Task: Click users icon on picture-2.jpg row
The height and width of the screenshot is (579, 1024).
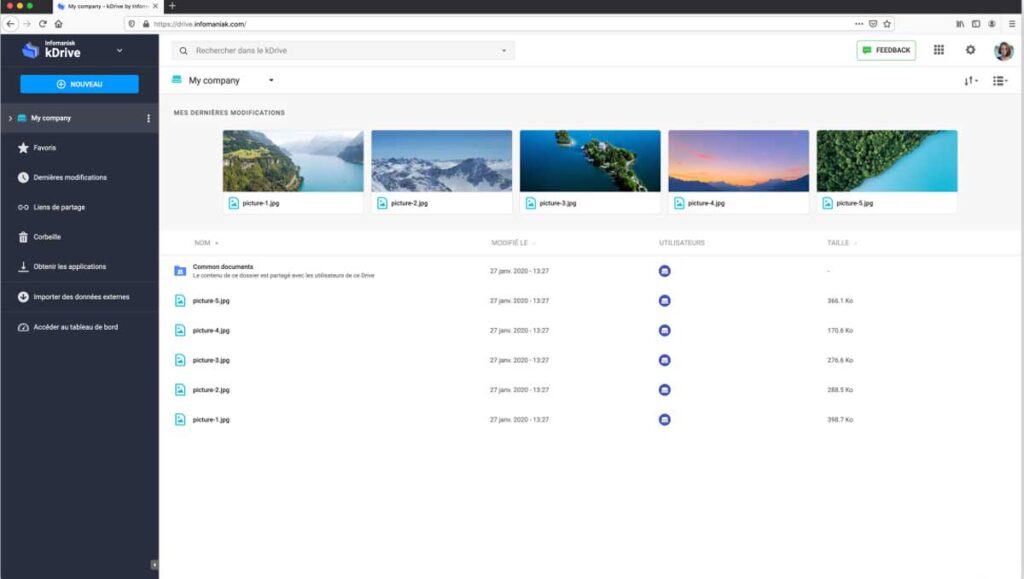Action: pyautogui.click(x=664, y=390)
